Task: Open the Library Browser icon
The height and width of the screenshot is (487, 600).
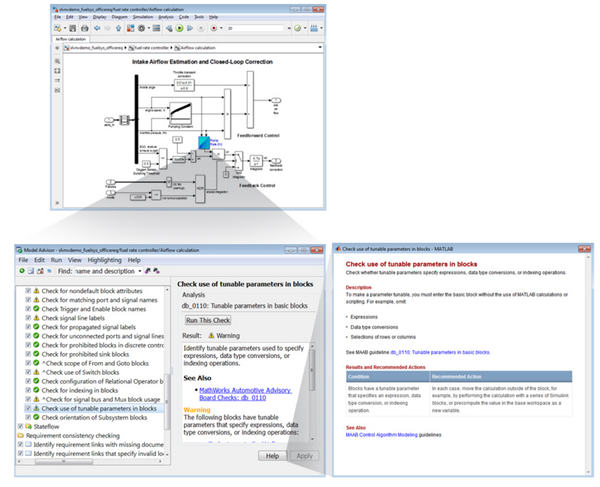Action: (x=130, y=28)
